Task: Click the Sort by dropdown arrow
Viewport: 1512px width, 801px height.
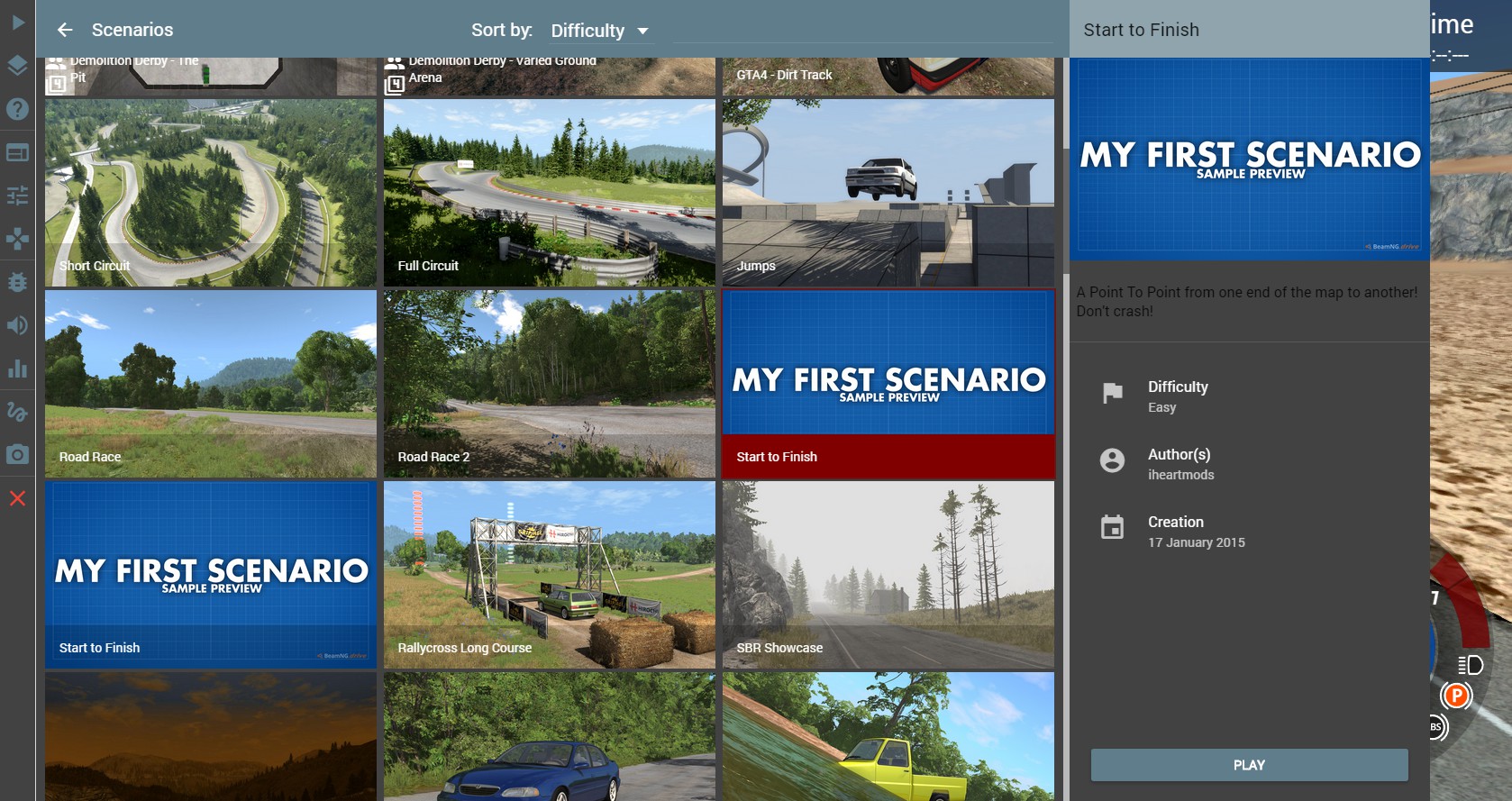Action: 642,31
